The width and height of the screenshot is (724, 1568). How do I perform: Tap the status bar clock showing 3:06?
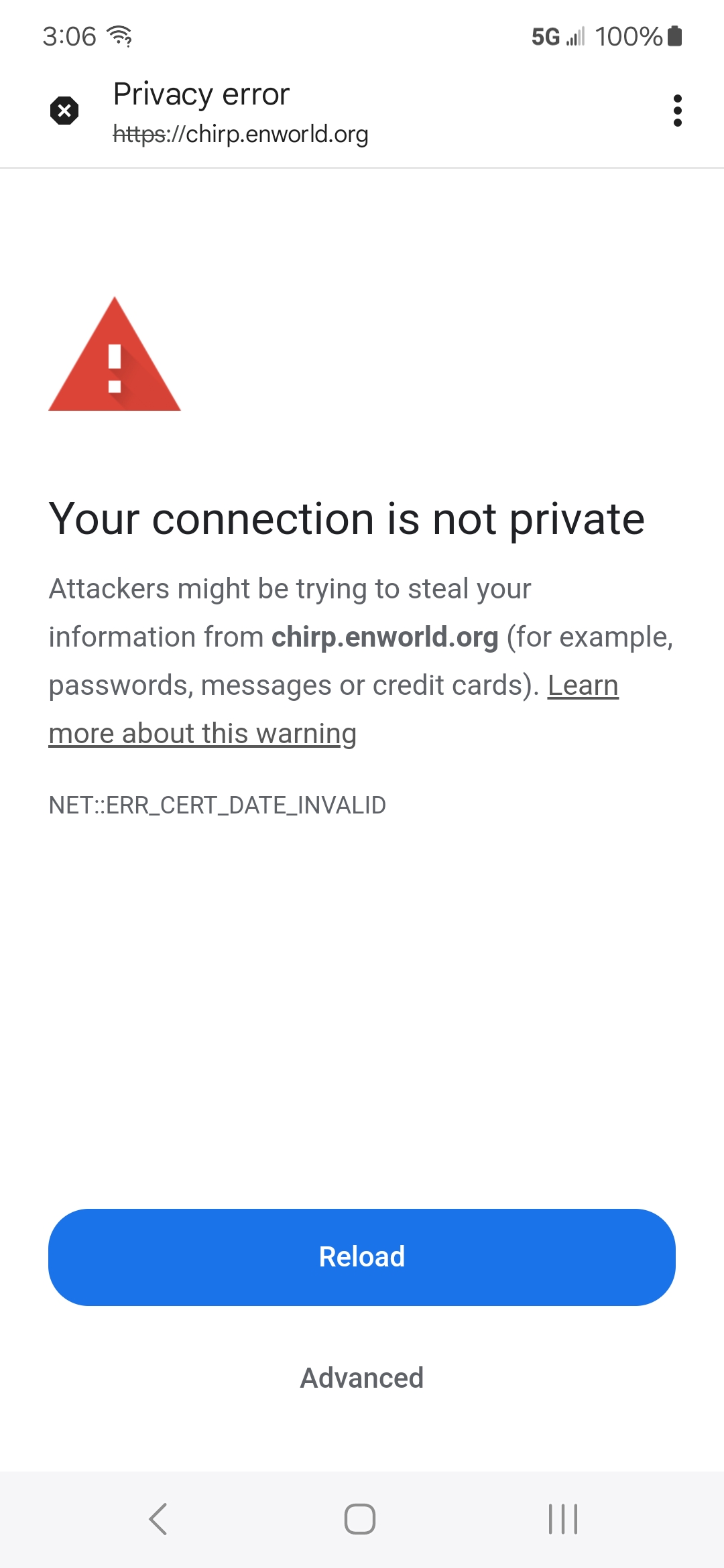pos(69,36)
